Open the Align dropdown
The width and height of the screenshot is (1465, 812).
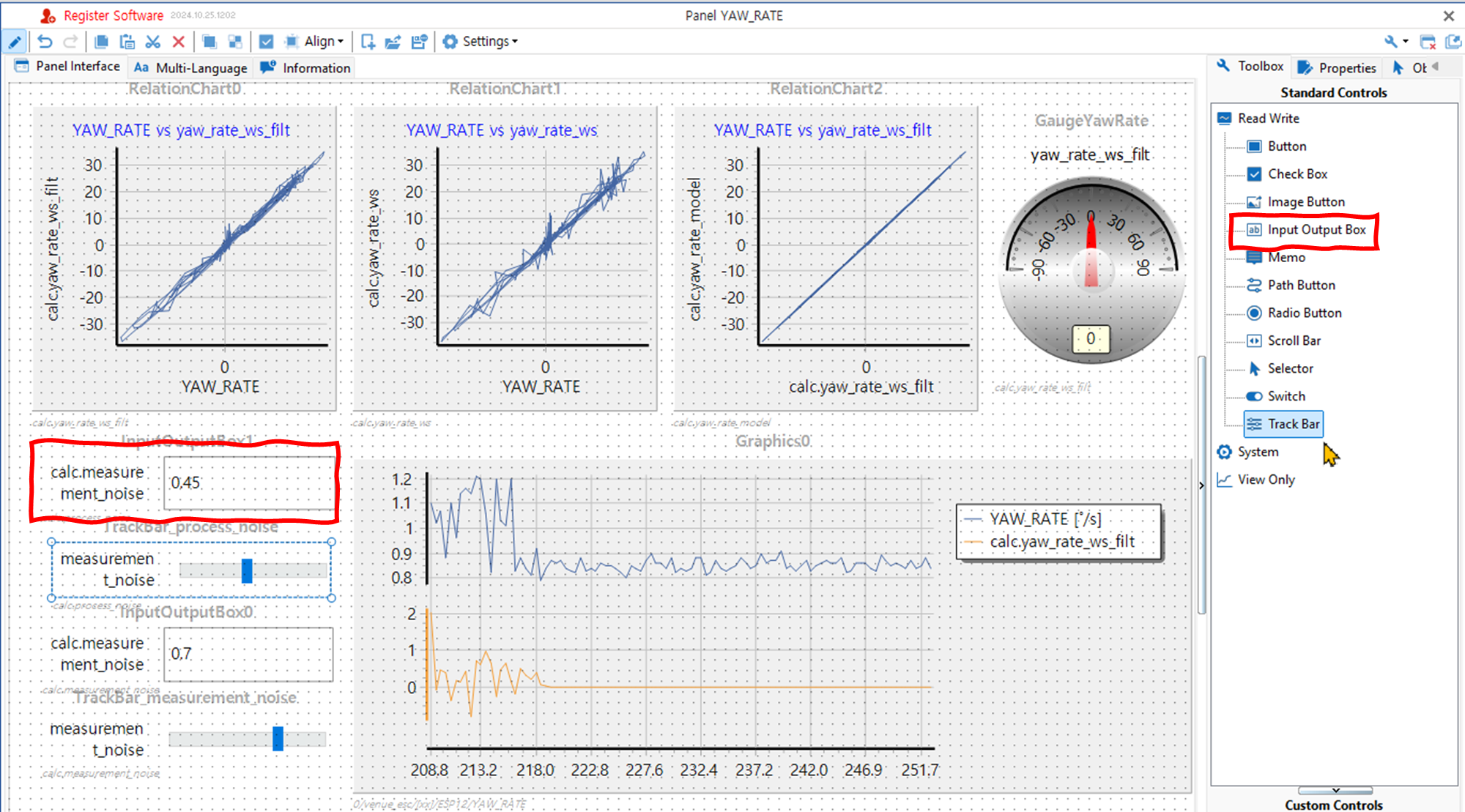click(x=323, y=42)
